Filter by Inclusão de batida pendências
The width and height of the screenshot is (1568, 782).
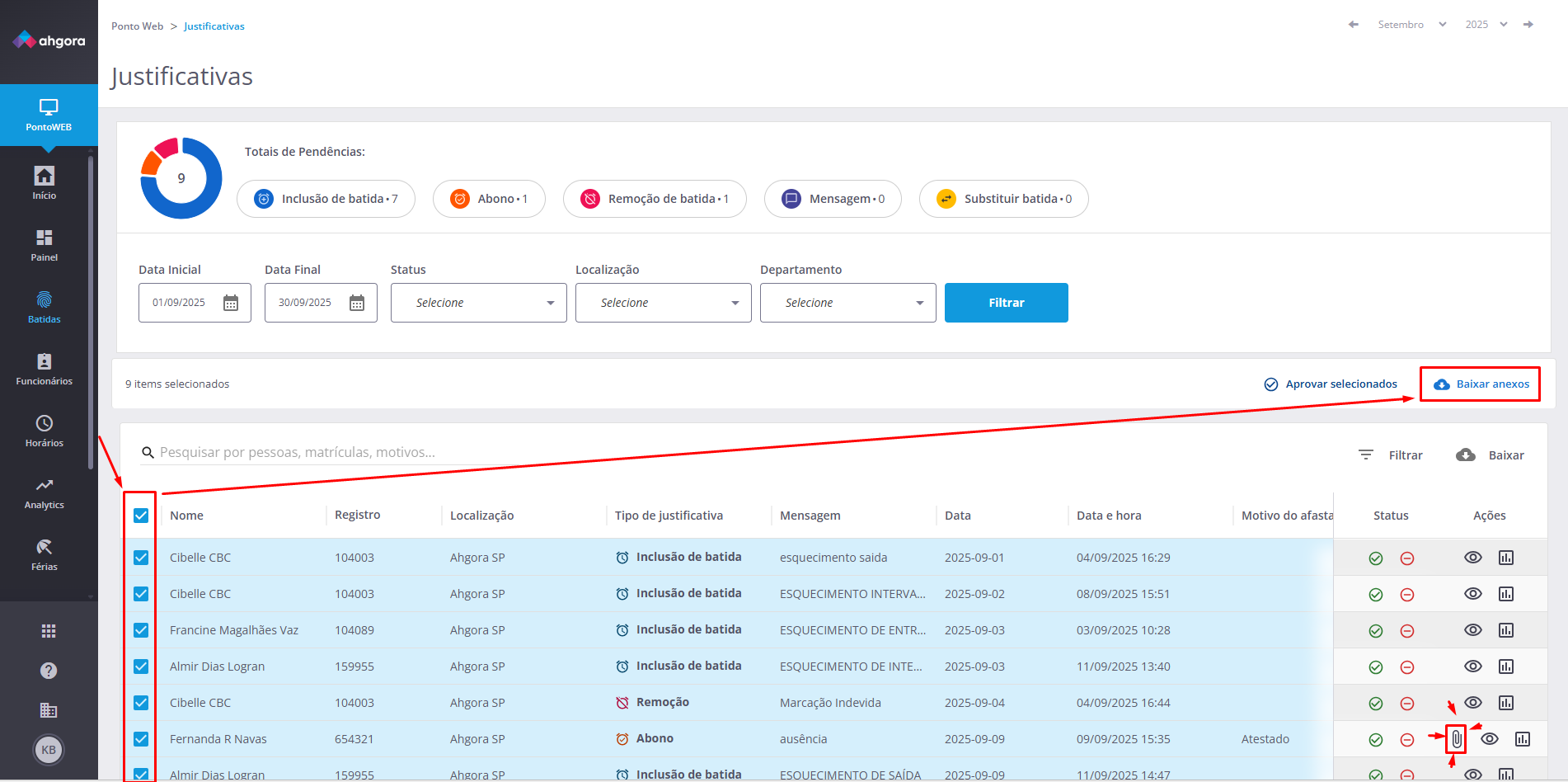[x=326, y=199]
